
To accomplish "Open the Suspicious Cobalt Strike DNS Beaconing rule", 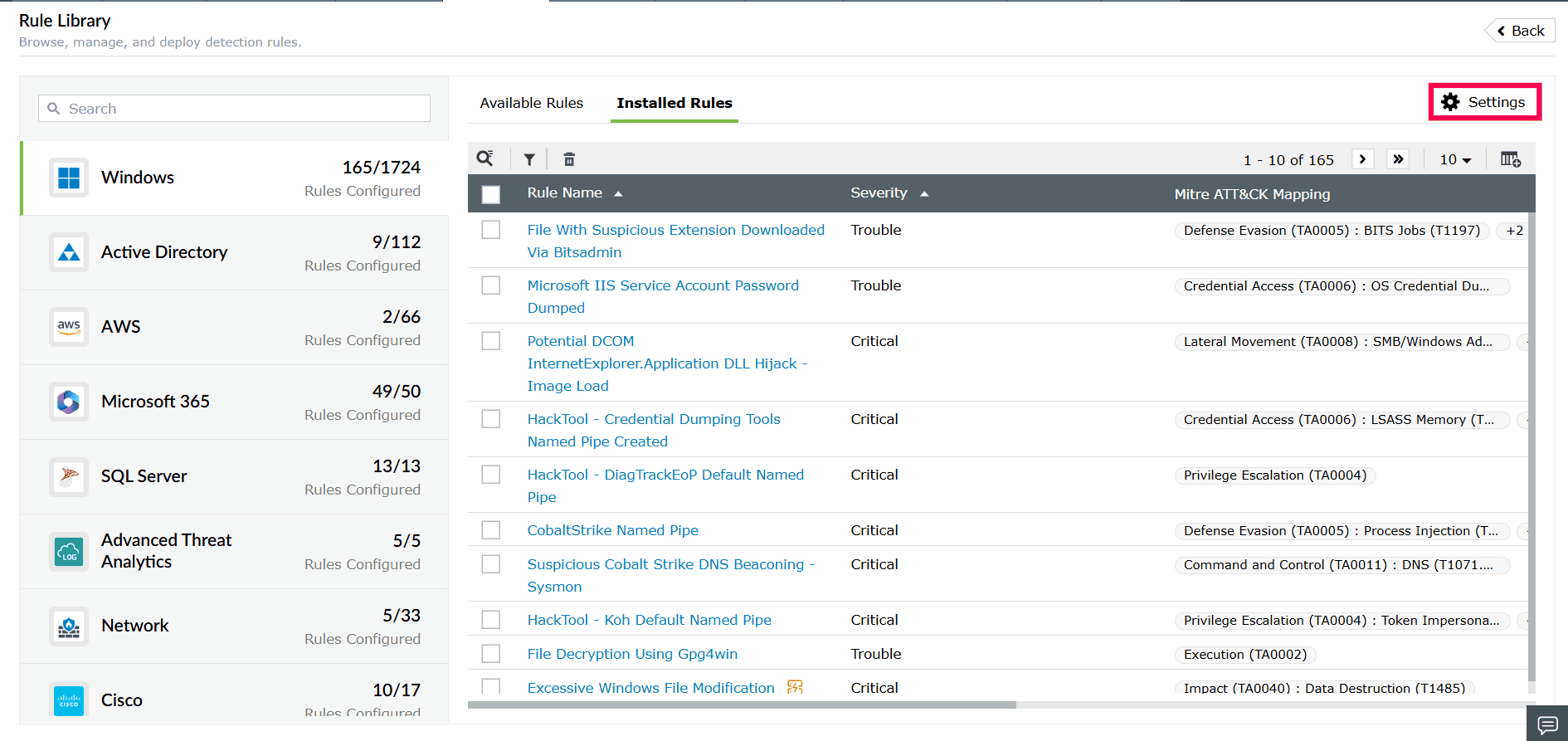I will coord(671,575).
